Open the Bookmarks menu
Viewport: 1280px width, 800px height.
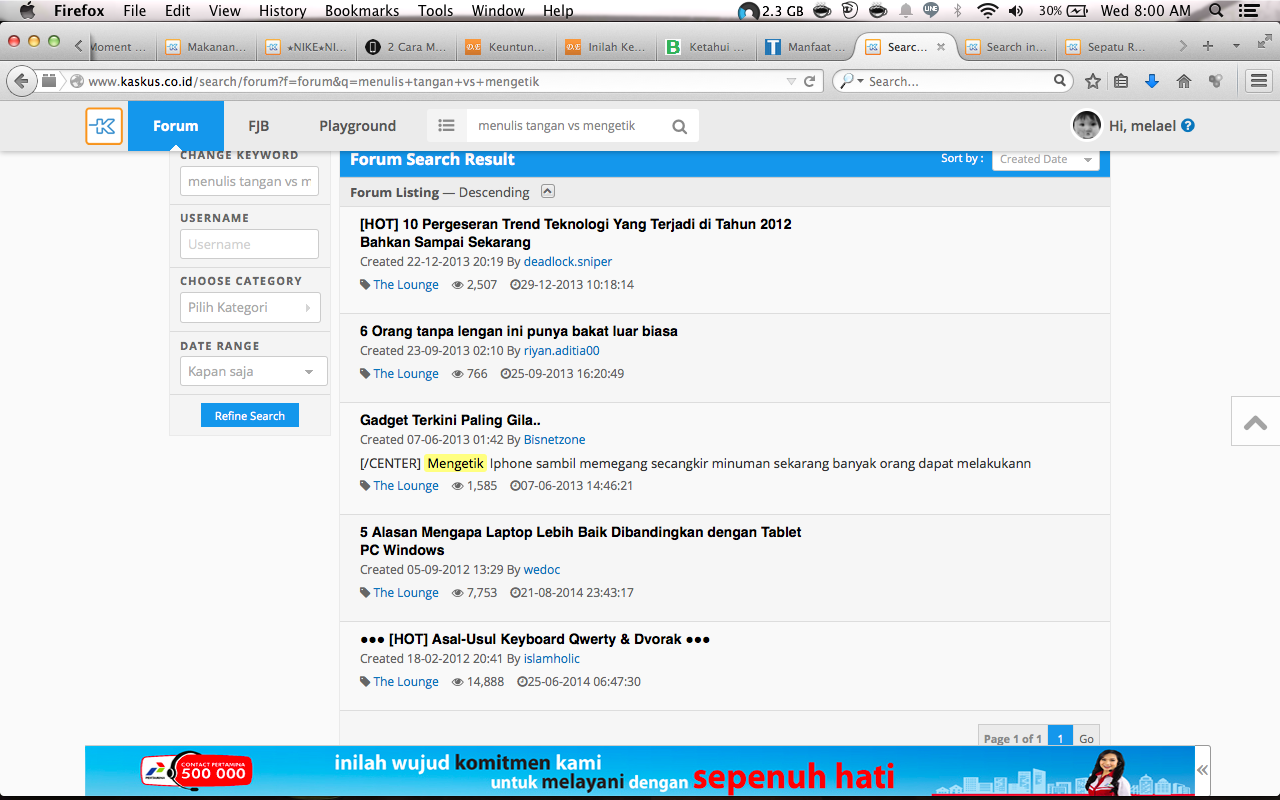point(362,11)
